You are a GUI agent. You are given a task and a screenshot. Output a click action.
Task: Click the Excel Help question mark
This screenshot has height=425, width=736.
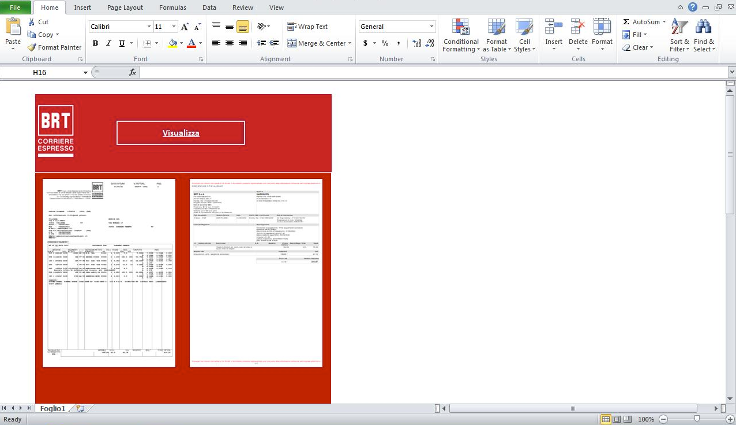pyautogui.click(x=692, y=7)
